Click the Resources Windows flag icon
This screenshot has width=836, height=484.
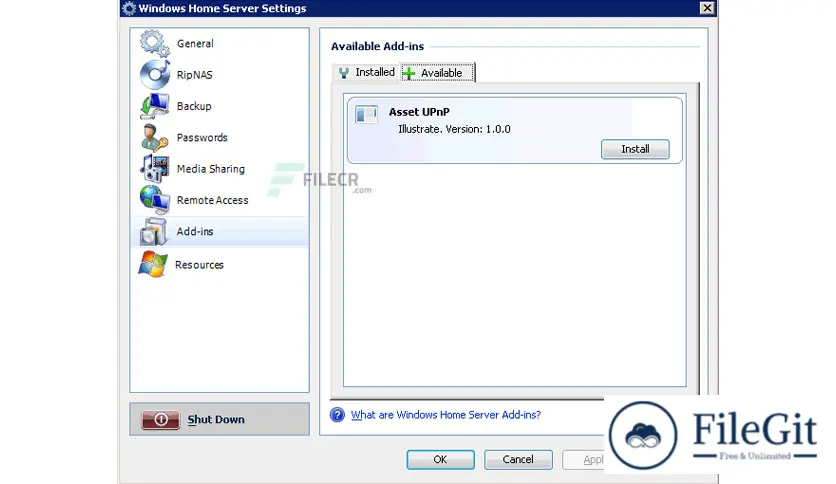[153, 264]
